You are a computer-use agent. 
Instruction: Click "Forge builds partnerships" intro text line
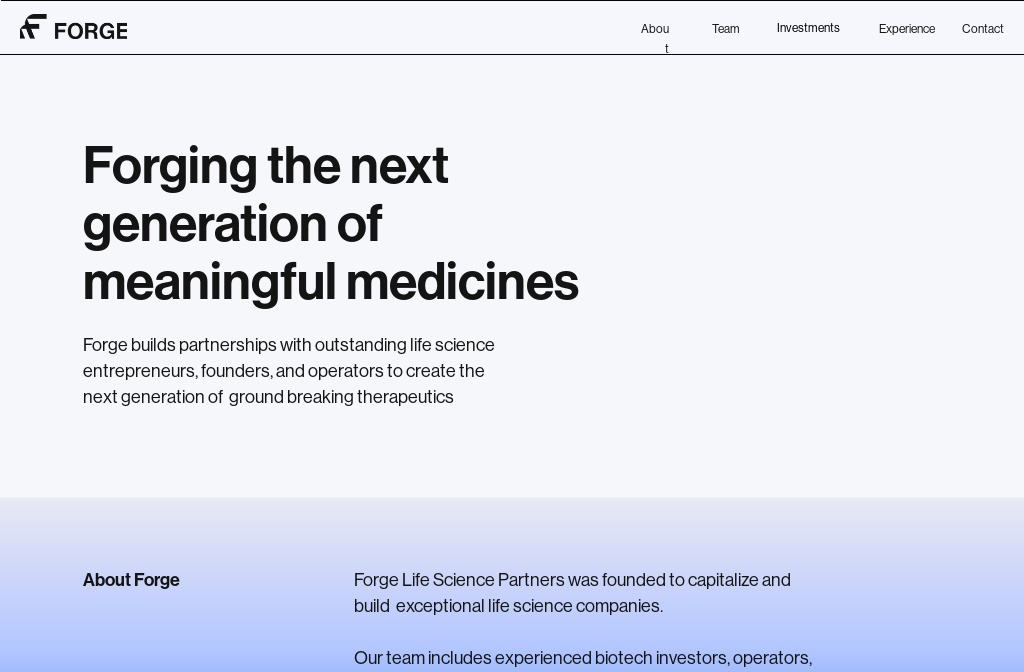coord(288,345)
